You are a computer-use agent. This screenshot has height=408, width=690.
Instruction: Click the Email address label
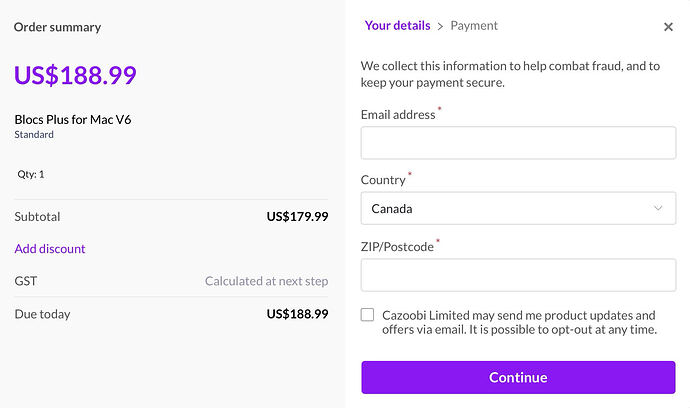[398, 115]
